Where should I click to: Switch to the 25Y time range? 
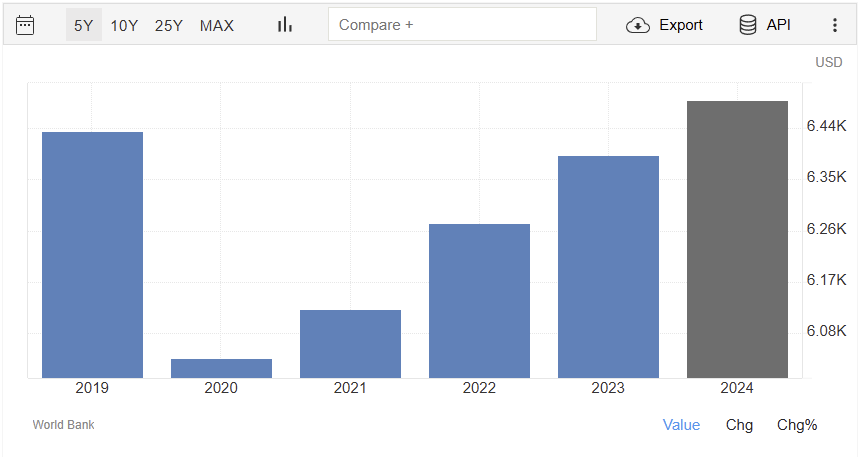(x=168, y=25)
